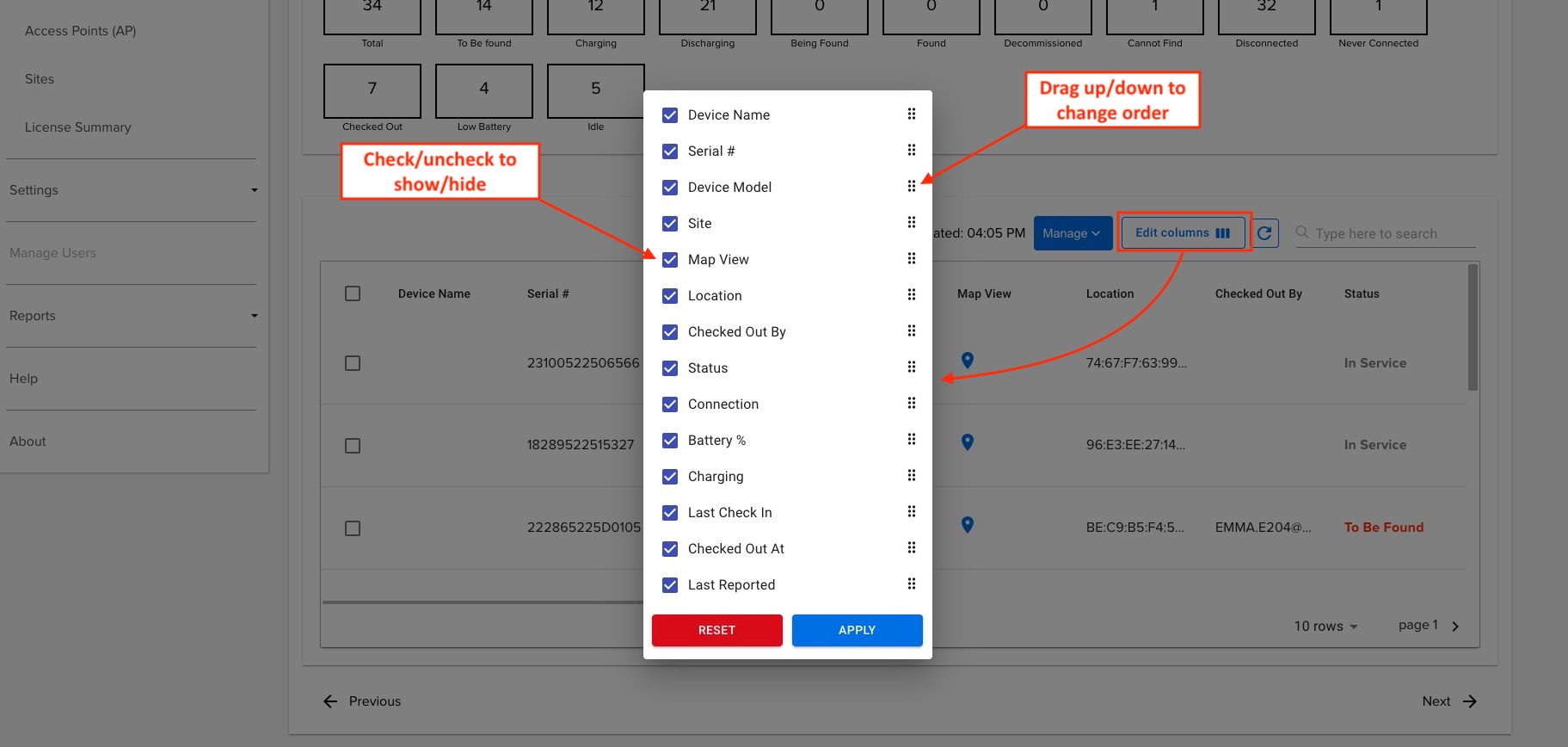Click the refresh icon next to Edit columns
This screenshot has width=1568, height=747.
tap(1264, 233)
